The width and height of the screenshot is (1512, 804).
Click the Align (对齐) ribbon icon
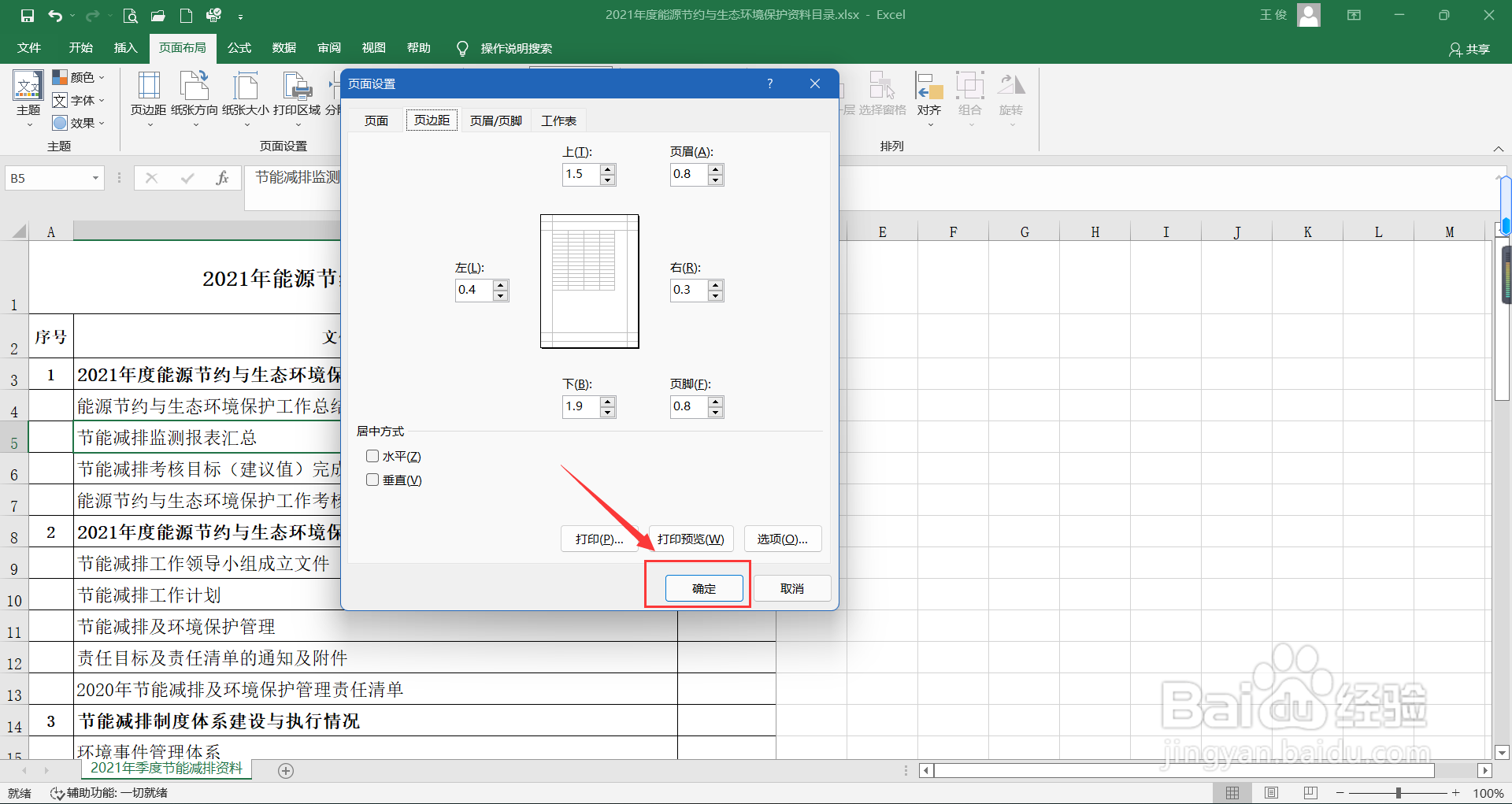click(x=929, y=86)
